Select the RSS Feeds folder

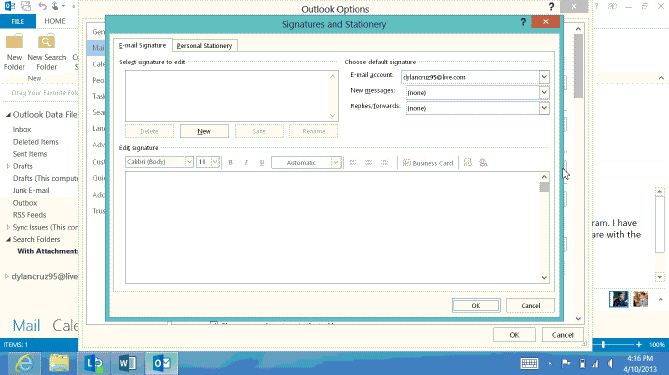click(29, 215)
